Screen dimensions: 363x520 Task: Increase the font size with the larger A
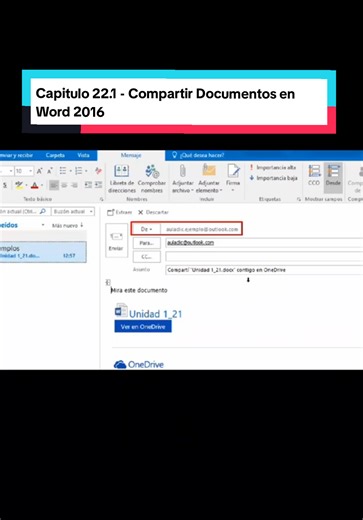click(40, 171)
